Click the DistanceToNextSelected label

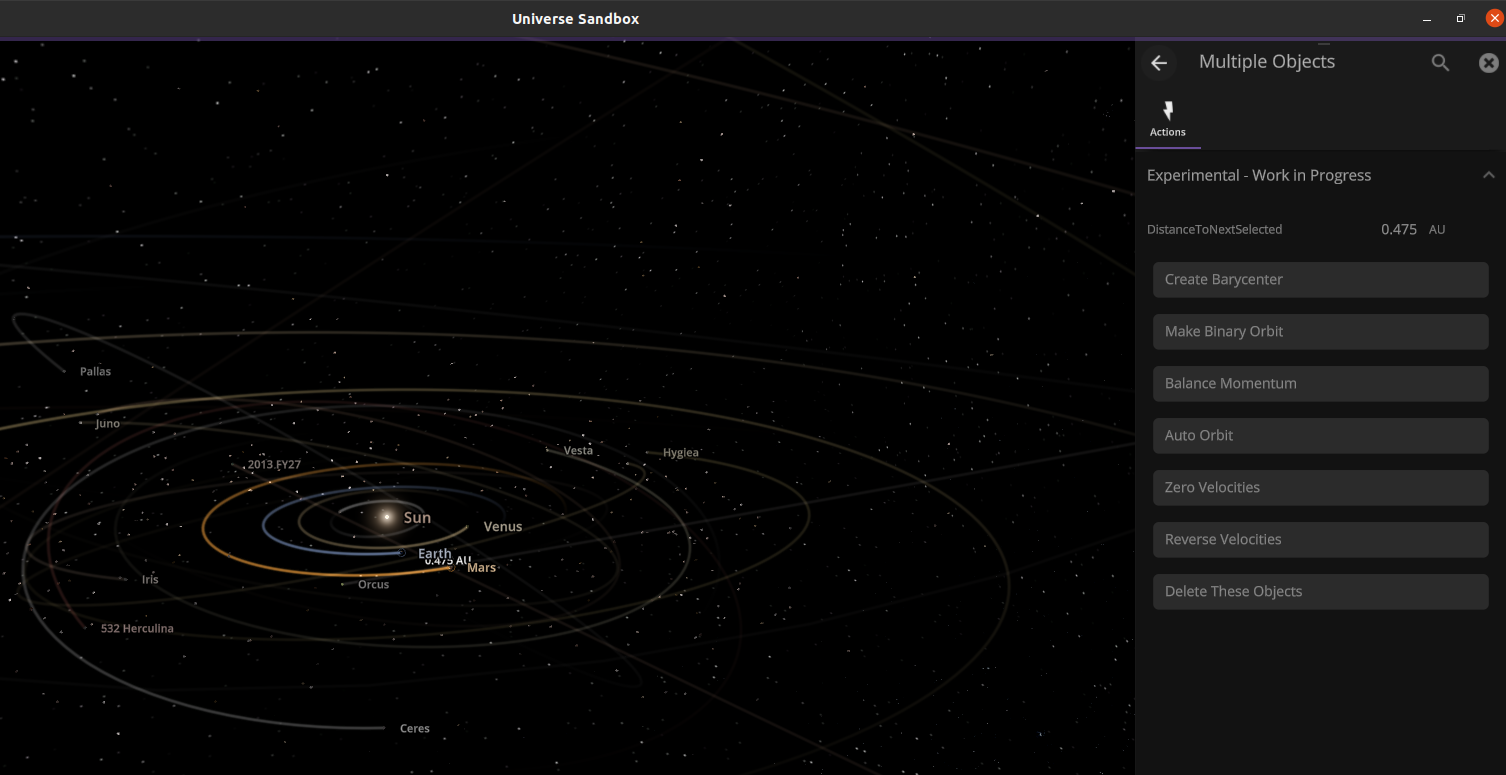coord(1214,229)
